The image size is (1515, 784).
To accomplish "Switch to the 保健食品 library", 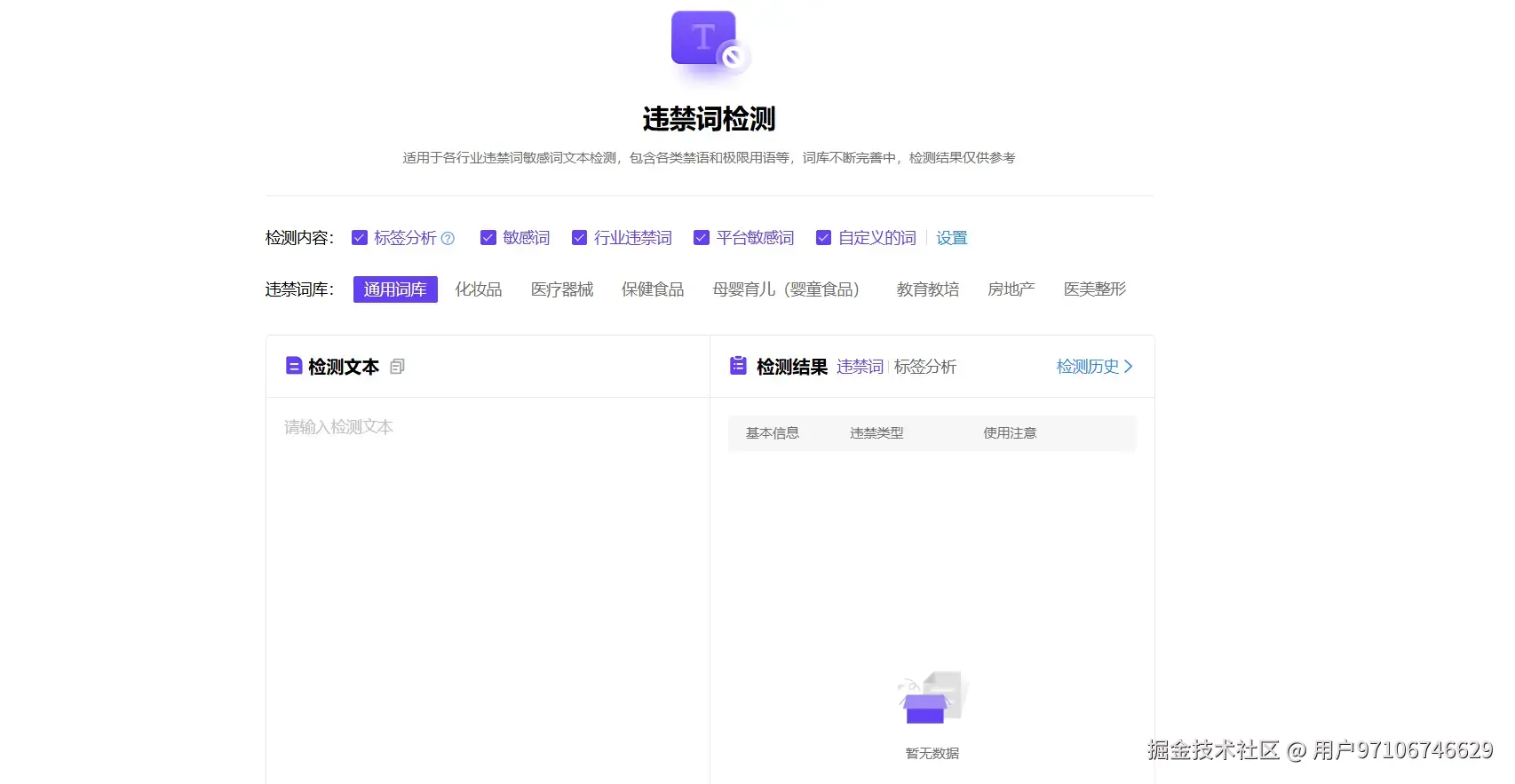I will point(653,289).
